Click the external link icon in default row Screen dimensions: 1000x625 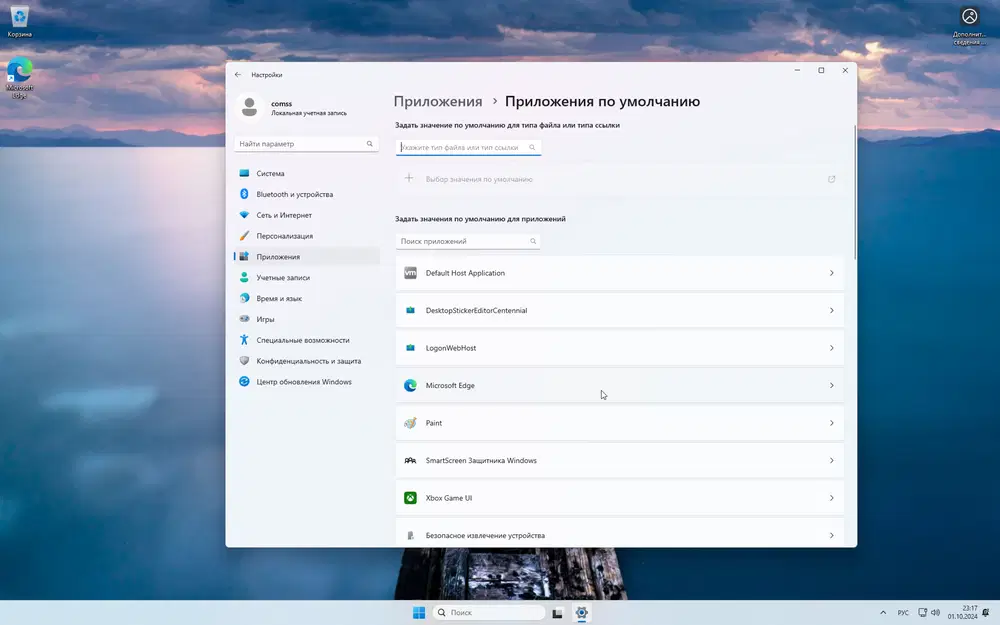click(831, 179)
